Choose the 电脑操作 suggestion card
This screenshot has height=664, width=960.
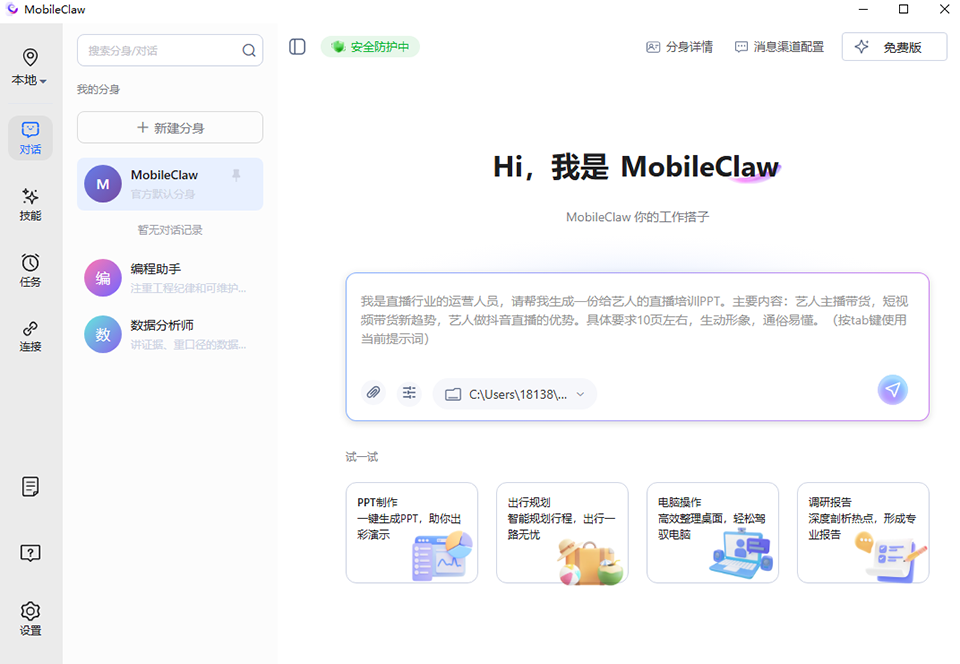[713, 532]
